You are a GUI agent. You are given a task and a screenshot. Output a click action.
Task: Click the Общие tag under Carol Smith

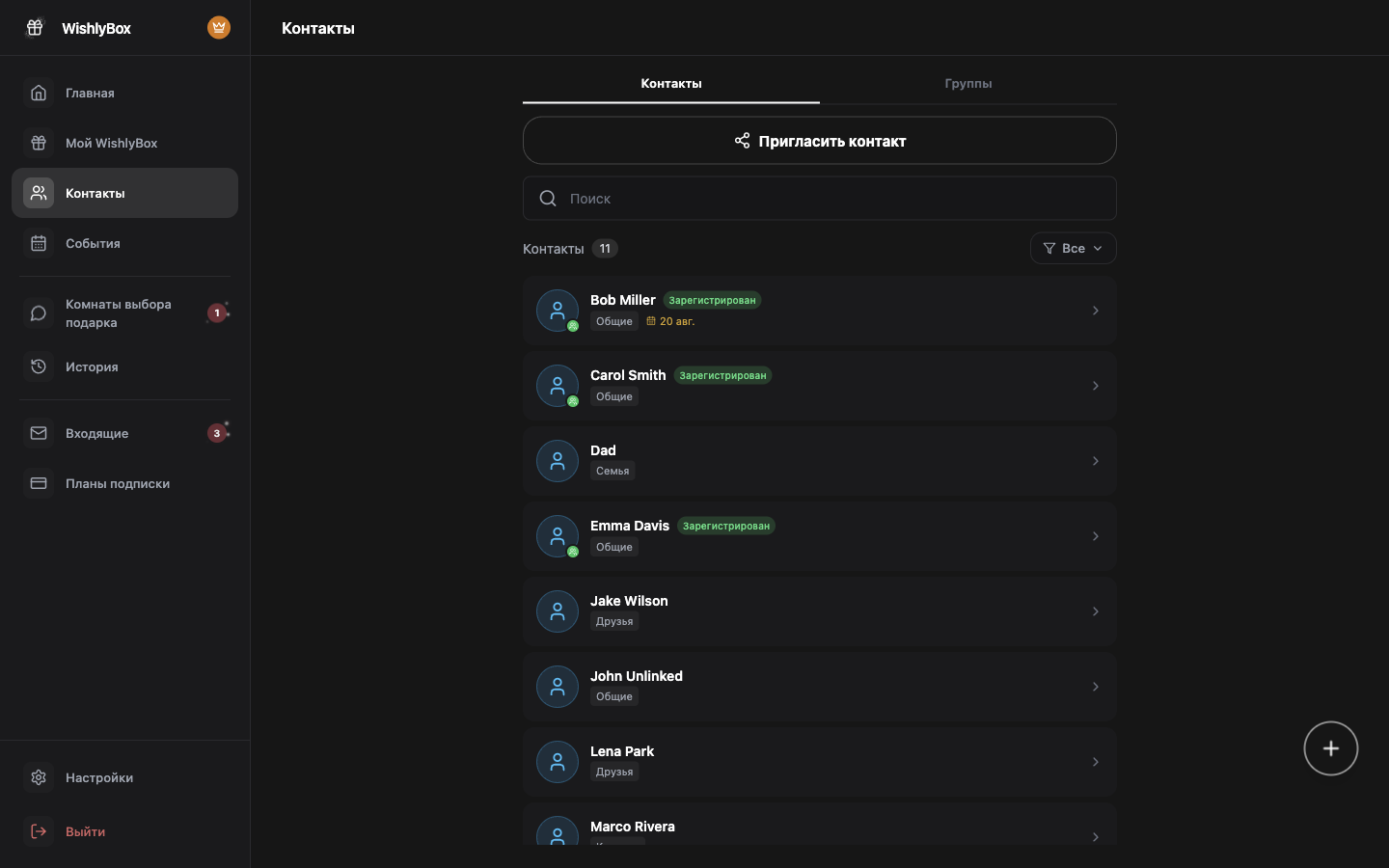(x=614, y=396)
